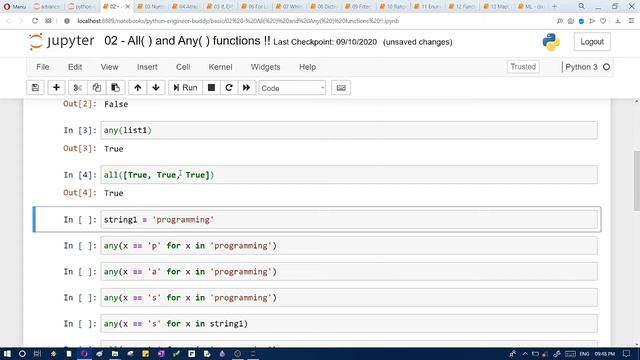This screenshot has width=640, height=360.
Task: Open the View menu
Action: tap(109, 67)
